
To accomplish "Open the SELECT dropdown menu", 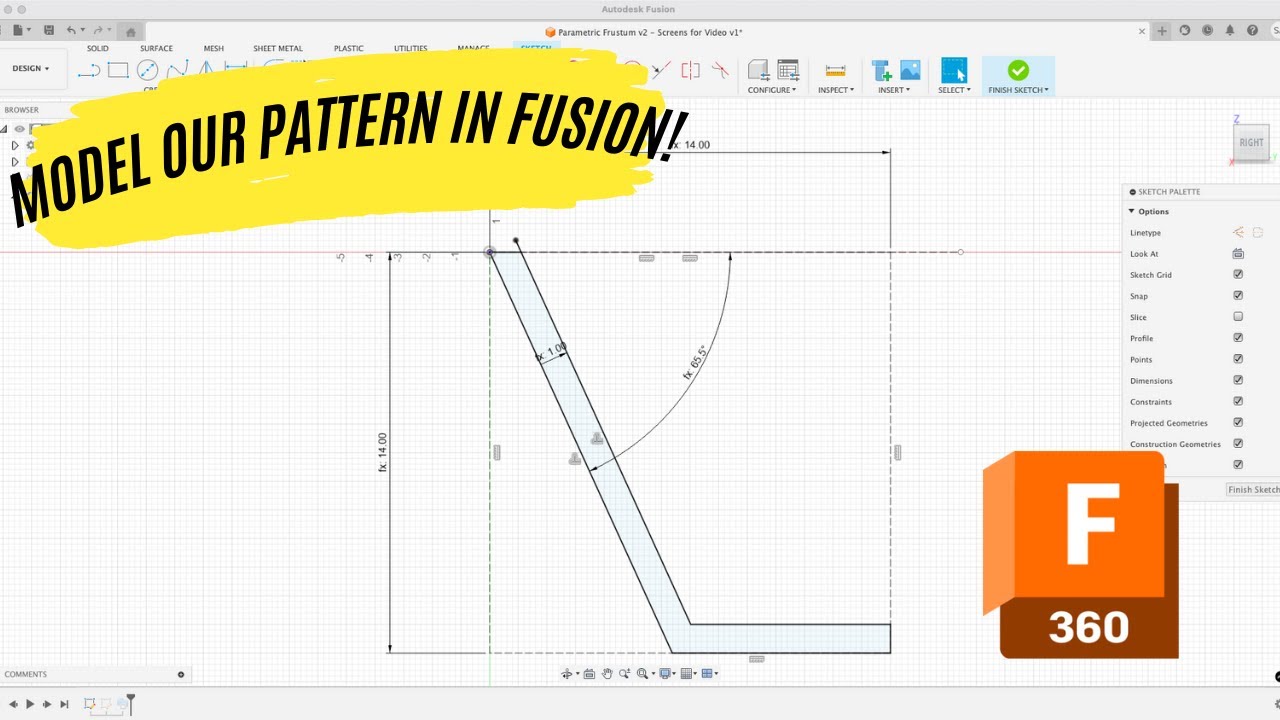I will [x=954, y=90].
